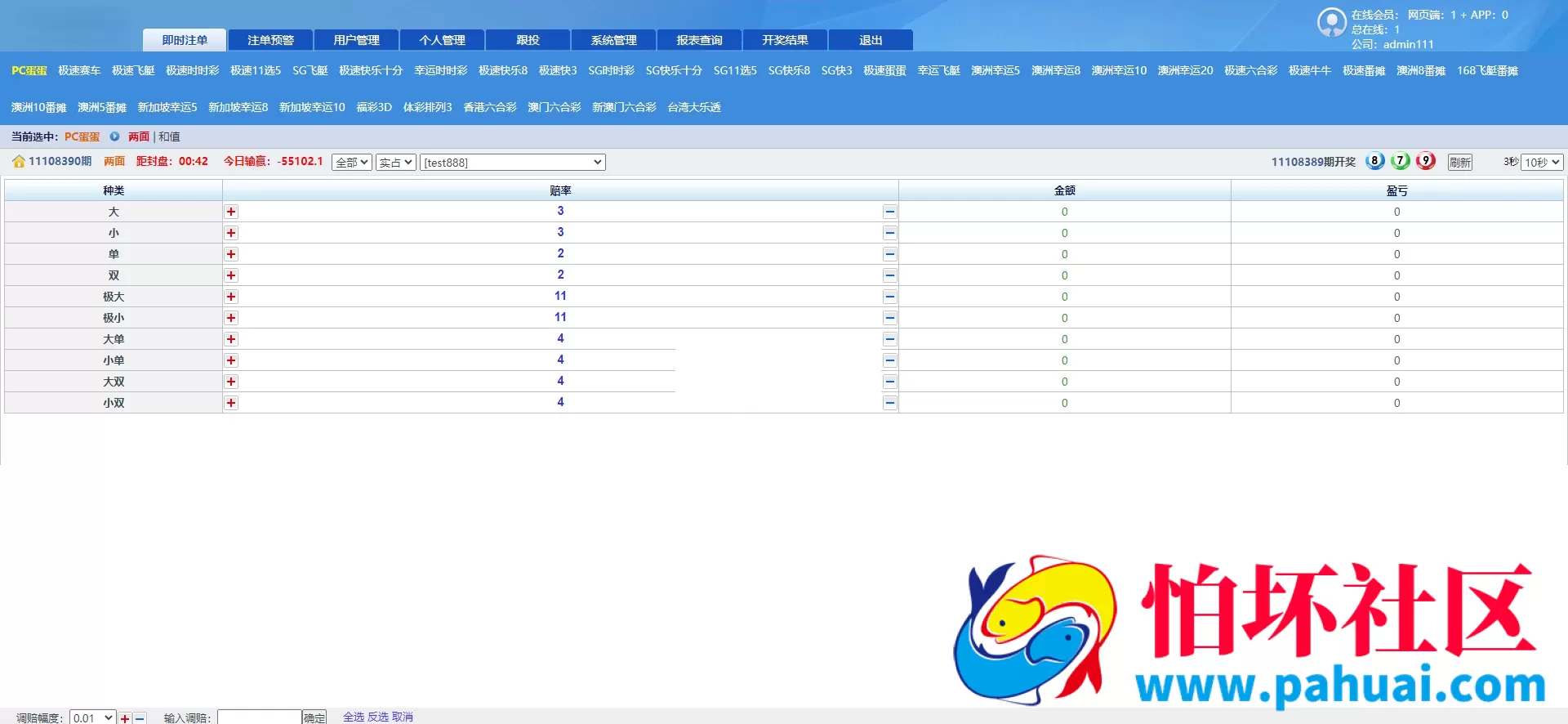This screenshot has height=724, width=1568.
Task: Click the 刷新 refresh button
Action: point(1459,163)
